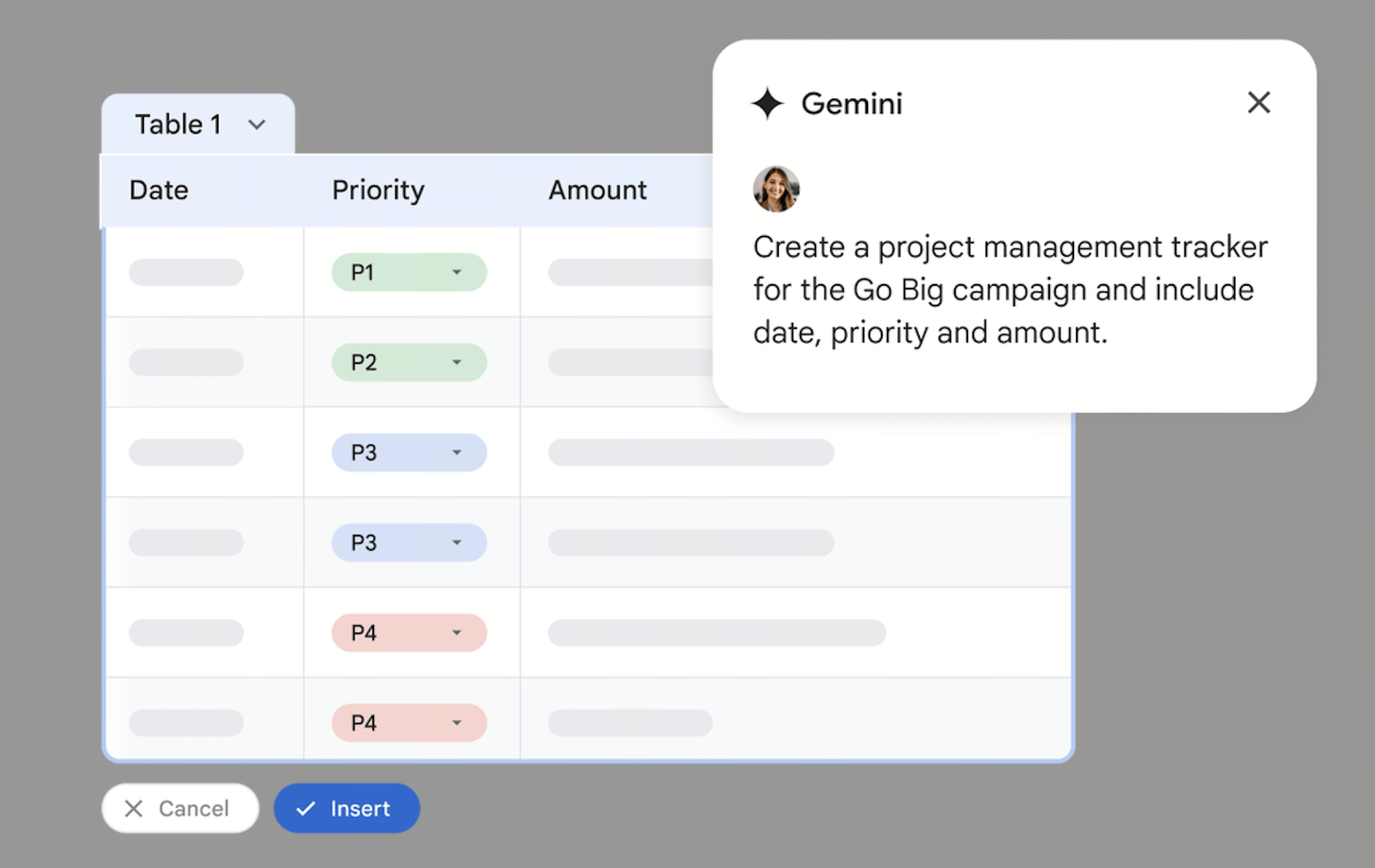
Task: Expand the Table 1 chevron menu
Action: click(x=256, y=125)
